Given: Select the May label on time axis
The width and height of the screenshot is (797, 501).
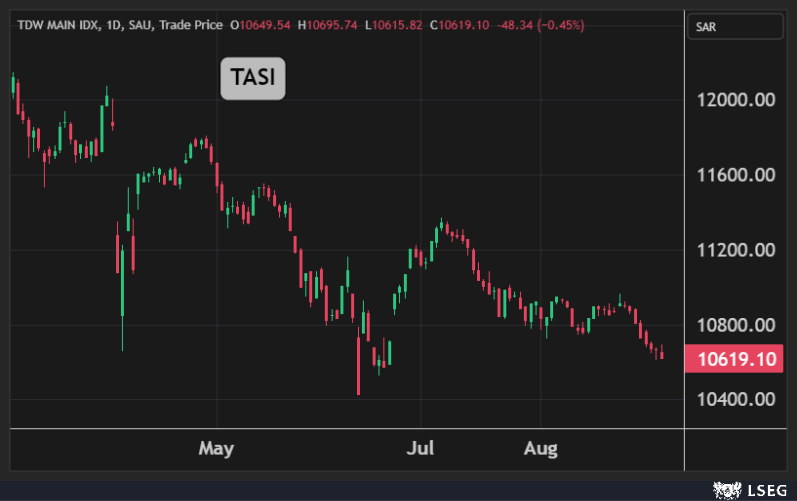Looking at the screenshot, I should coord(216,447).
